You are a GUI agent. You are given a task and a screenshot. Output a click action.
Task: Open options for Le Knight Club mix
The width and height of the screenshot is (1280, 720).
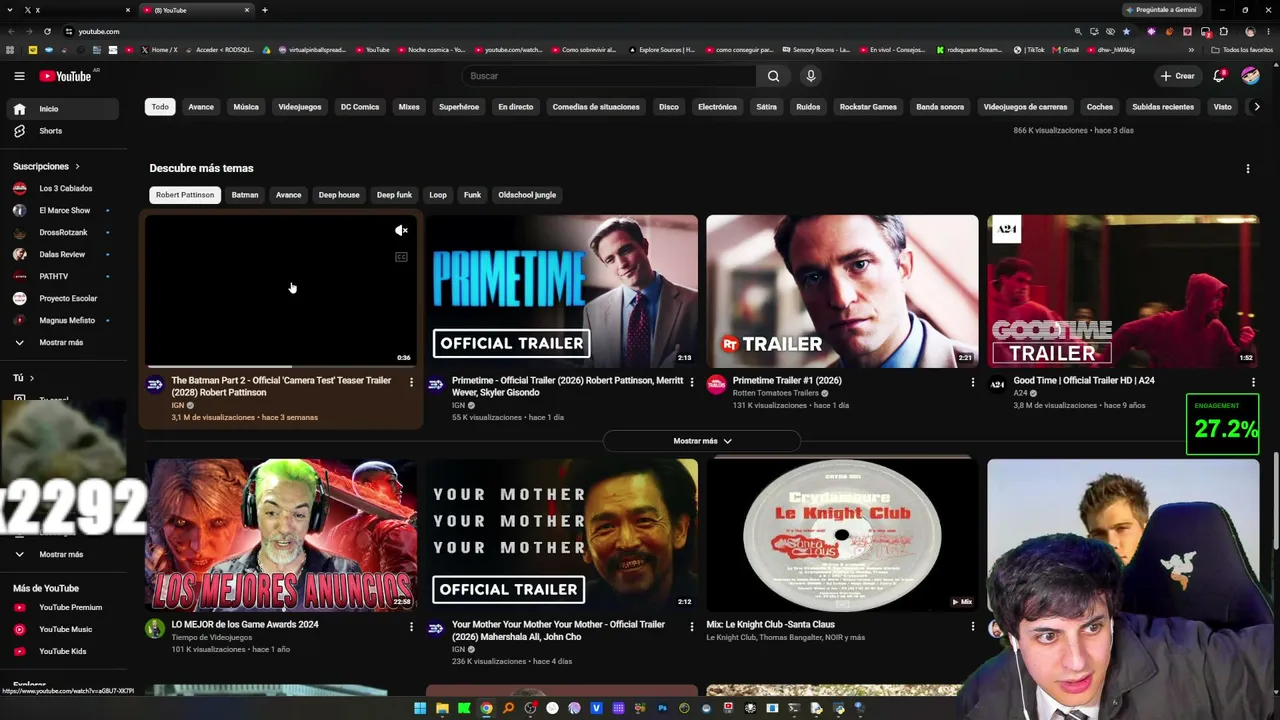pos(972,626)
